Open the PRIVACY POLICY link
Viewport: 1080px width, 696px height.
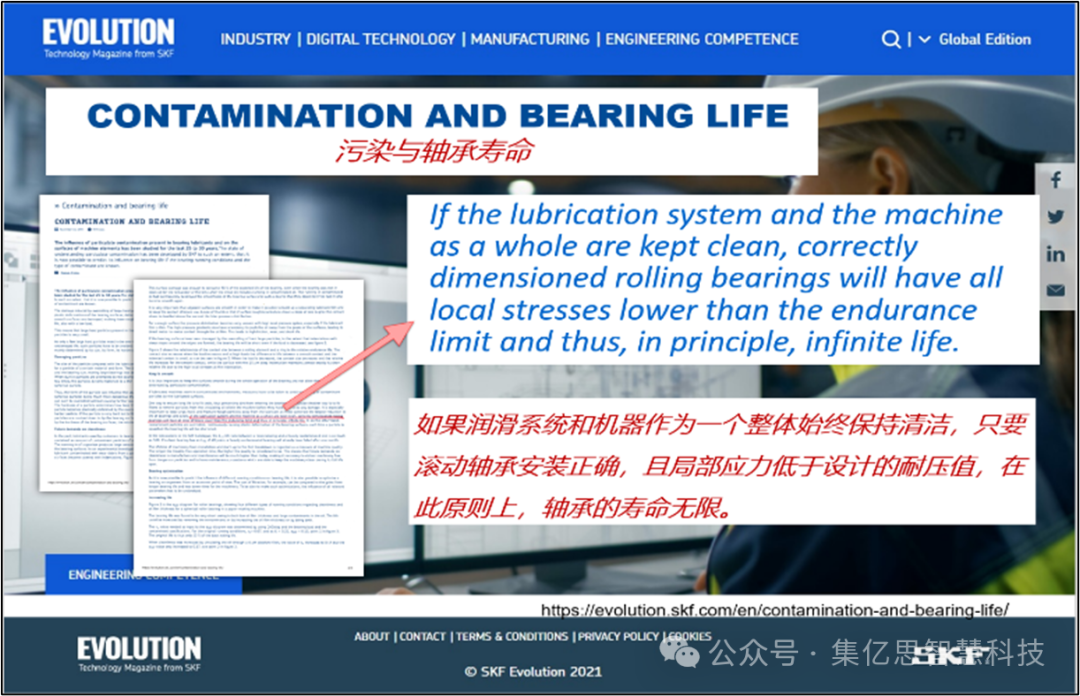(x=618, y=637)
